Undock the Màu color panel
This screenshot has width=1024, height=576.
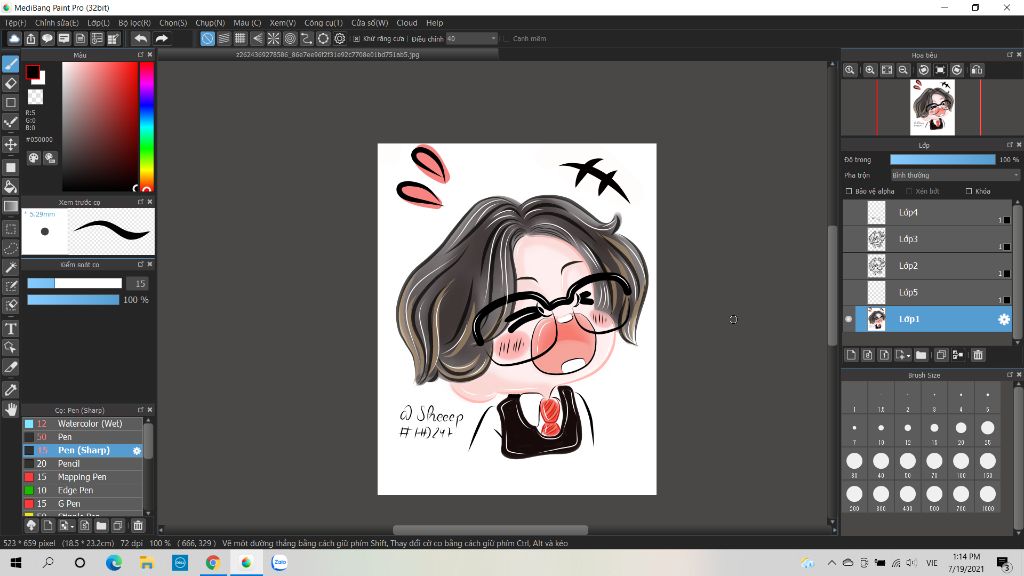[140, 55]
